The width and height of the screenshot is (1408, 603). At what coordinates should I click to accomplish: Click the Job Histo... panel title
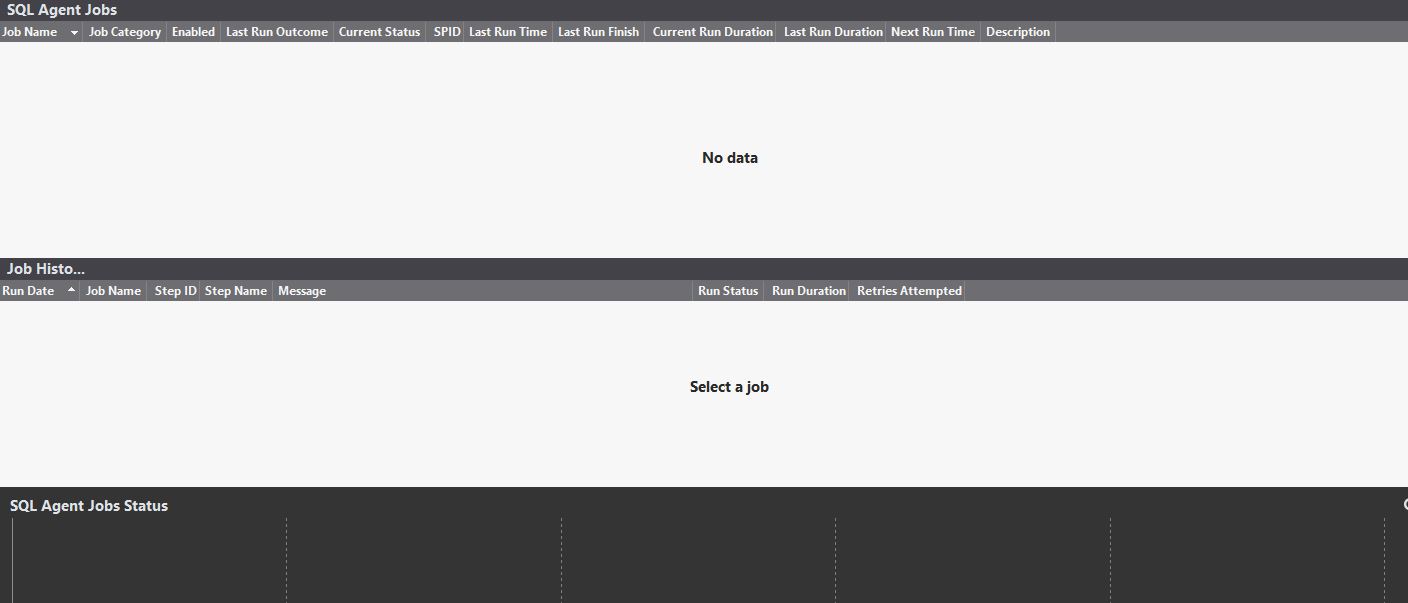[x=46, y=269]
